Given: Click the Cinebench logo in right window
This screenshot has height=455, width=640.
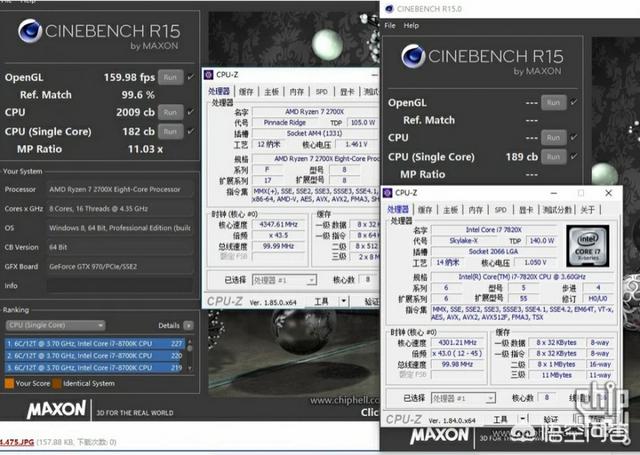Looking at the screenshot, I should tap(482, 60).
